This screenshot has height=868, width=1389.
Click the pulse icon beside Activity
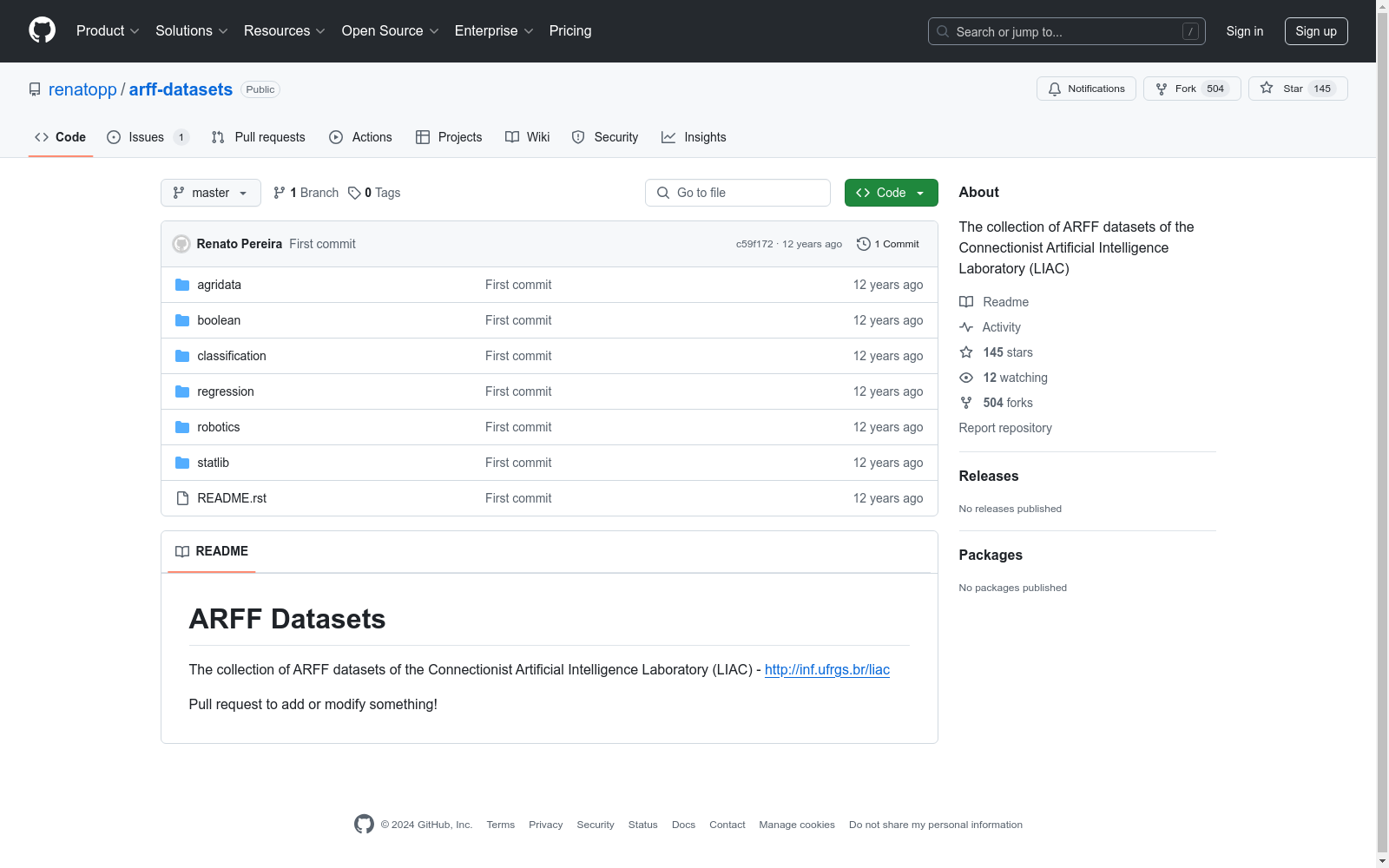click(x=966, y=327)
